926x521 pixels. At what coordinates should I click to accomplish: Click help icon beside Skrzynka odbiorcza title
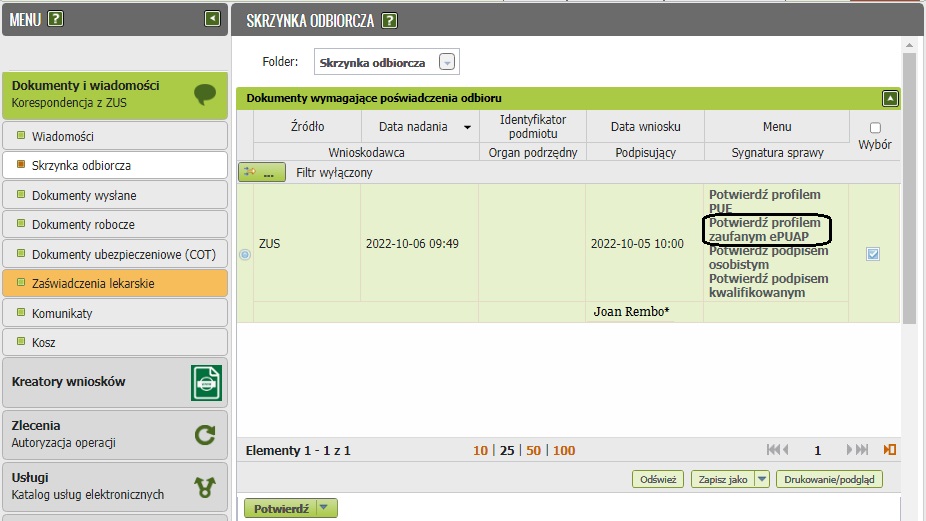(x=390, y=20)
